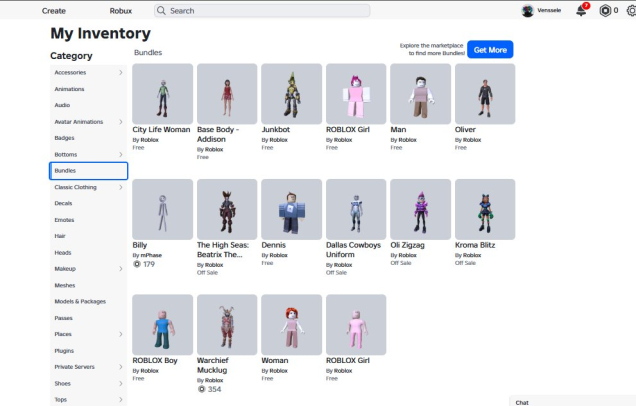Screen dimensions: 636x406
Task: Open the Oli Zigzag bundle thumbnail
Action: 421,209
